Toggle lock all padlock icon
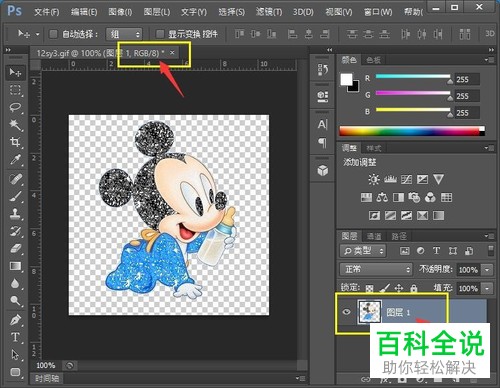The image size is (500, 388). click(x=413, y=288)
